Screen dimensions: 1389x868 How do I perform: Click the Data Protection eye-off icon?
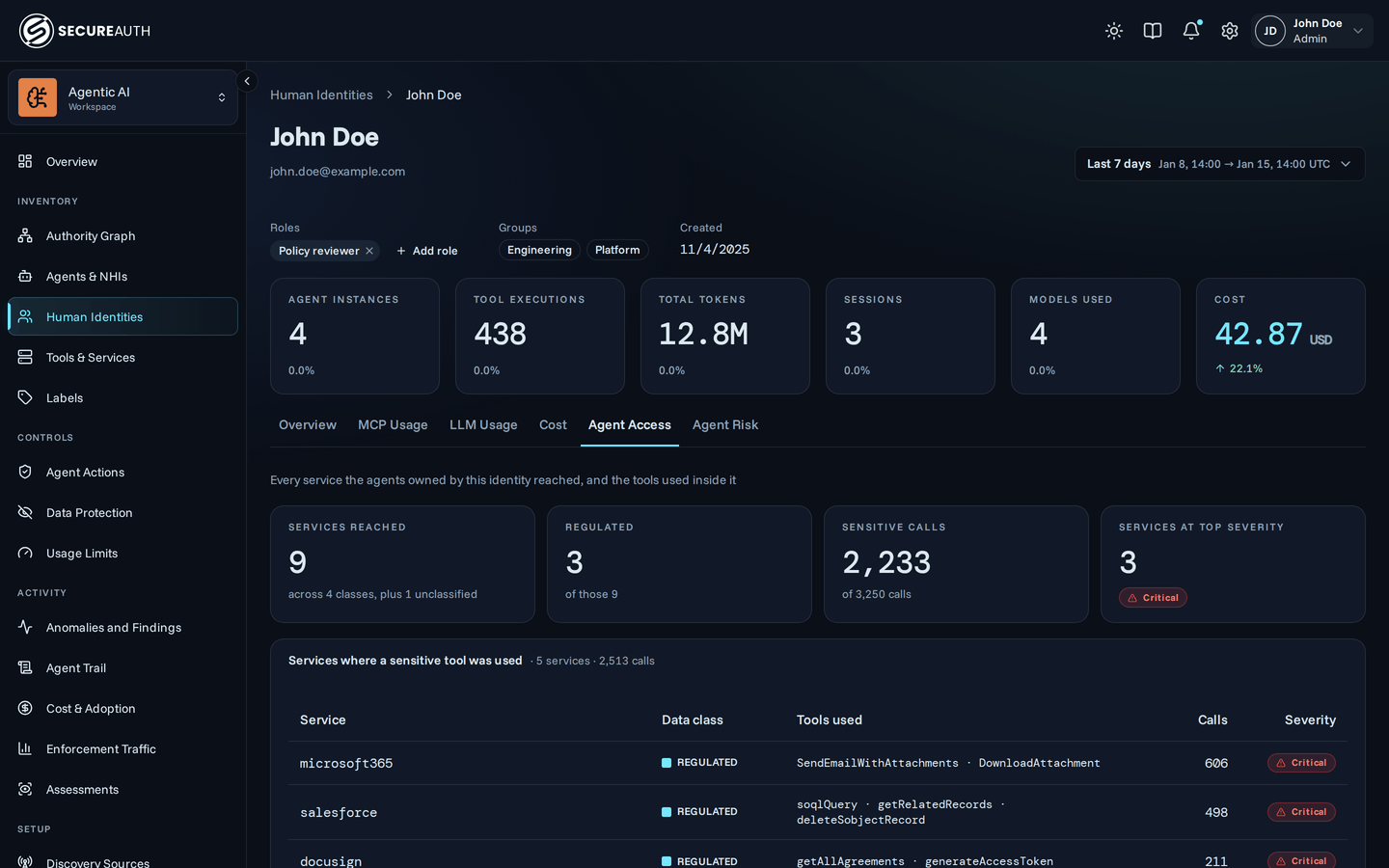[25, 512]
